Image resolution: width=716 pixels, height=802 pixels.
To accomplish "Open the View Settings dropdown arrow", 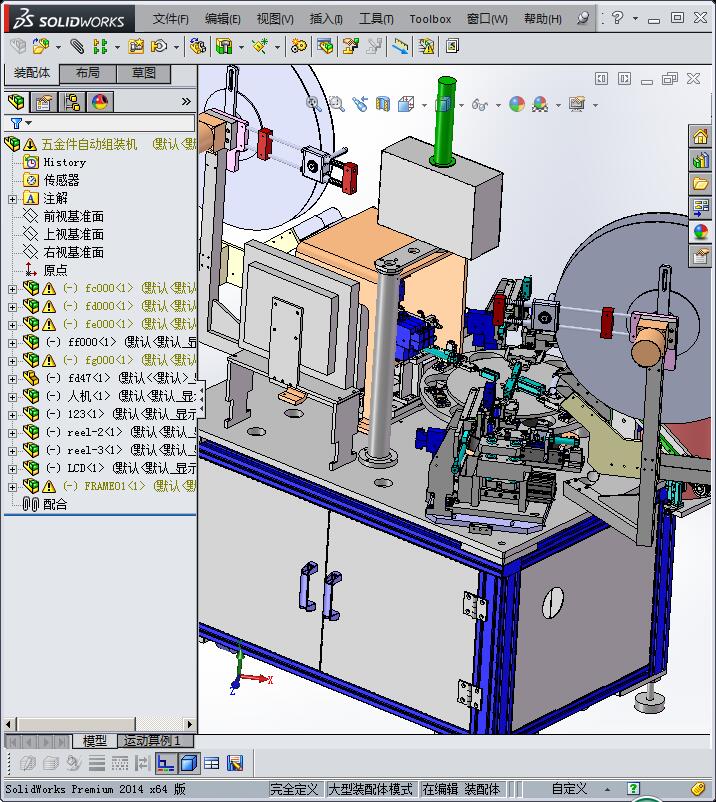I will point(595,105).
